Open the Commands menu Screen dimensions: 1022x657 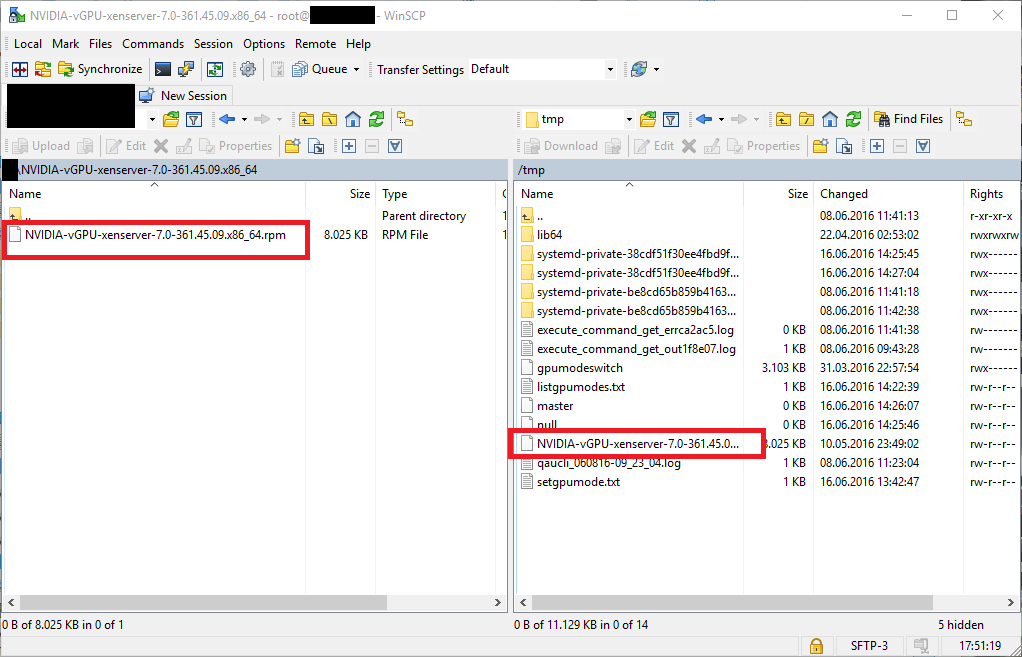pos(153,44)
